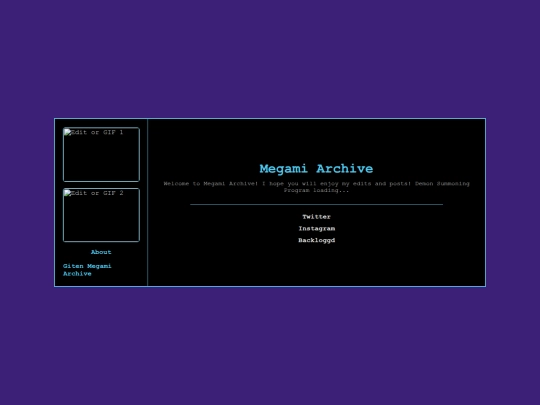Open the Instagram link
540x405 pixels.
[316, 228]
